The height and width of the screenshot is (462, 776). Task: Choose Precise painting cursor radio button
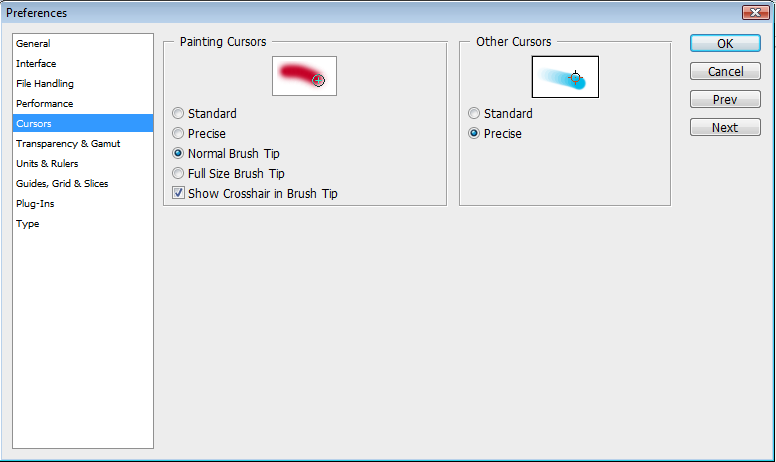[178, 134]
